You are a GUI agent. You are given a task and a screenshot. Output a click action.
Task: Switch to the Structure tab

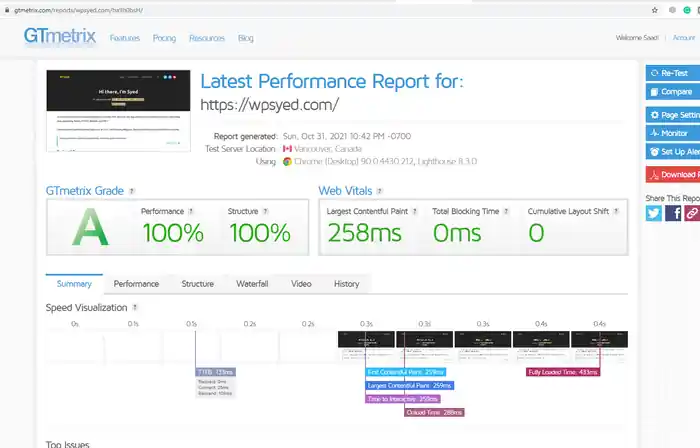[x=197, y=284]
